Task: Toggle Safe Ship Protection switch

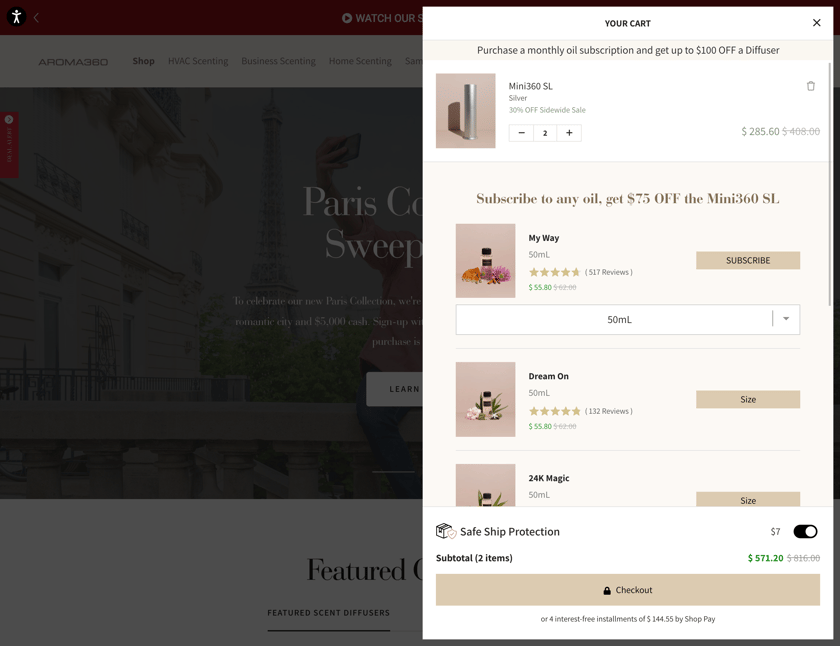Action: [805, 531]
